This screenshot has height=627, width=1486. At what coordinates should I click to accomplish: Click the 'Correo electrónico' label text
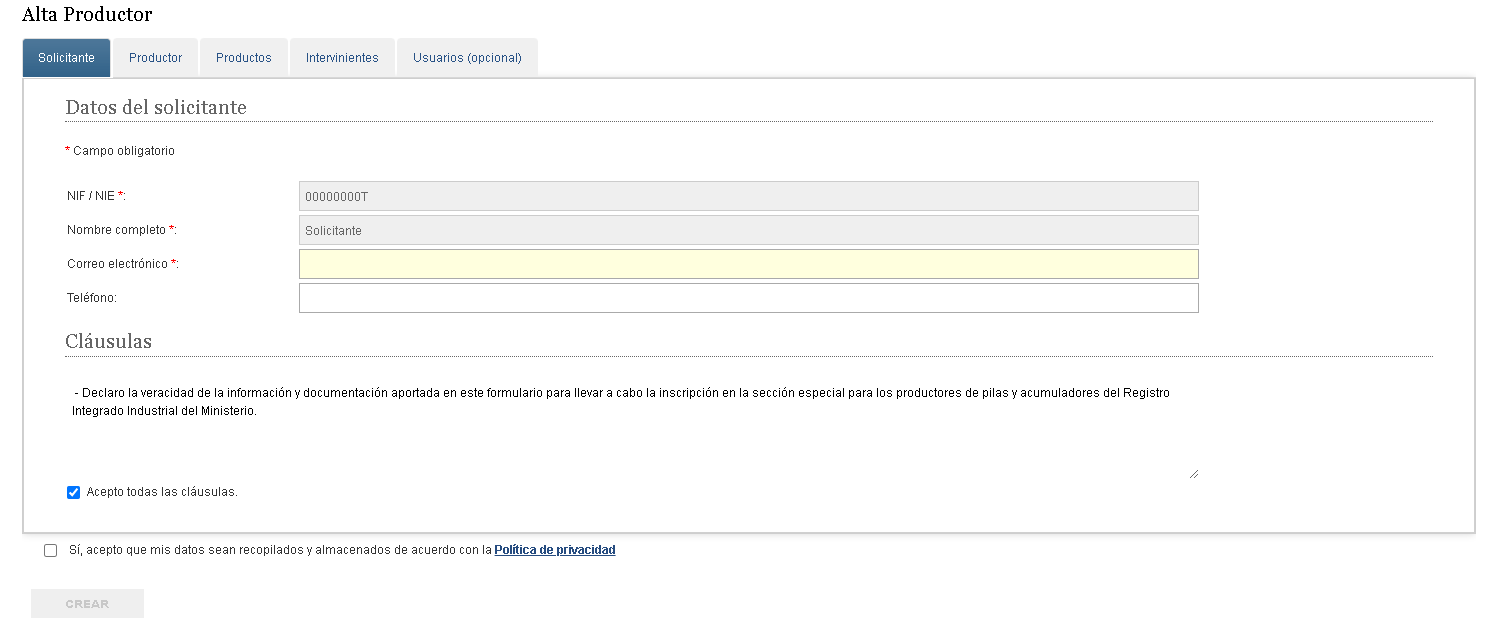[x=118, y=264]
